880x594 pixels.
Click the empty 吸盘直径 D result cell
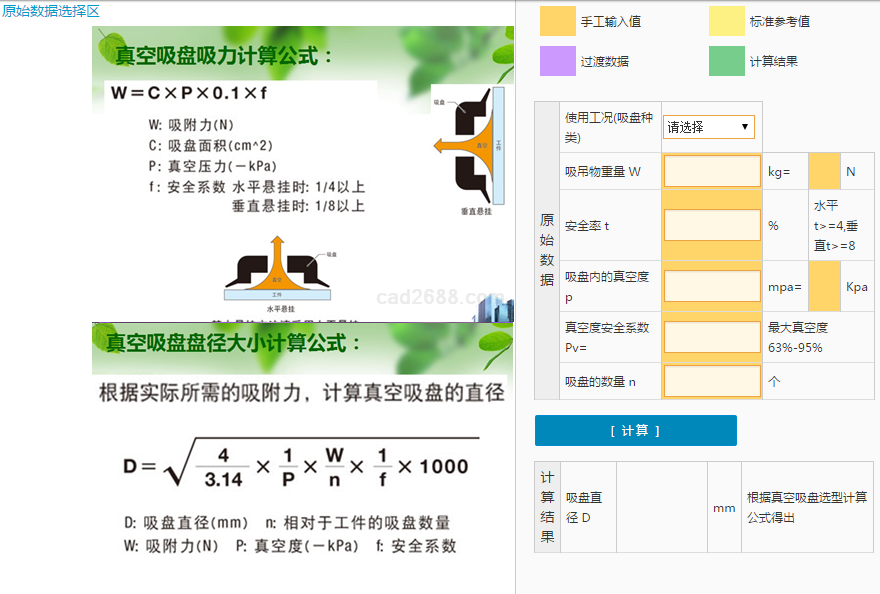click(661, 507)
